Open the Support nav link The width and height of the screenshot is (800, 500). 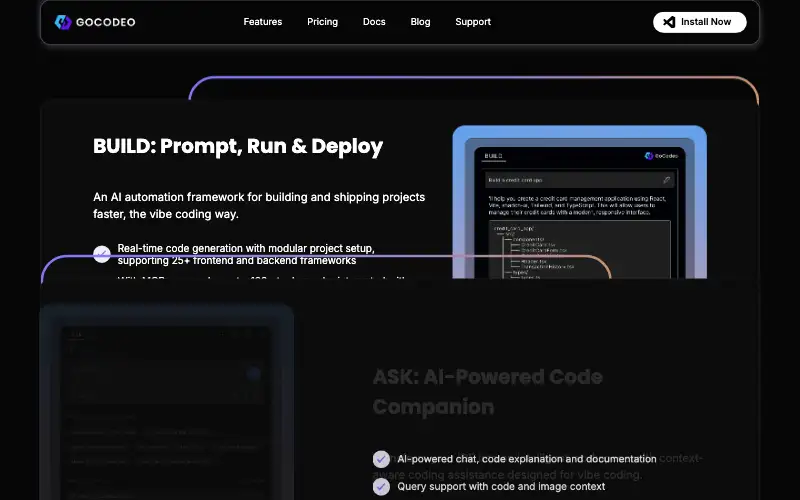(473, 22)
